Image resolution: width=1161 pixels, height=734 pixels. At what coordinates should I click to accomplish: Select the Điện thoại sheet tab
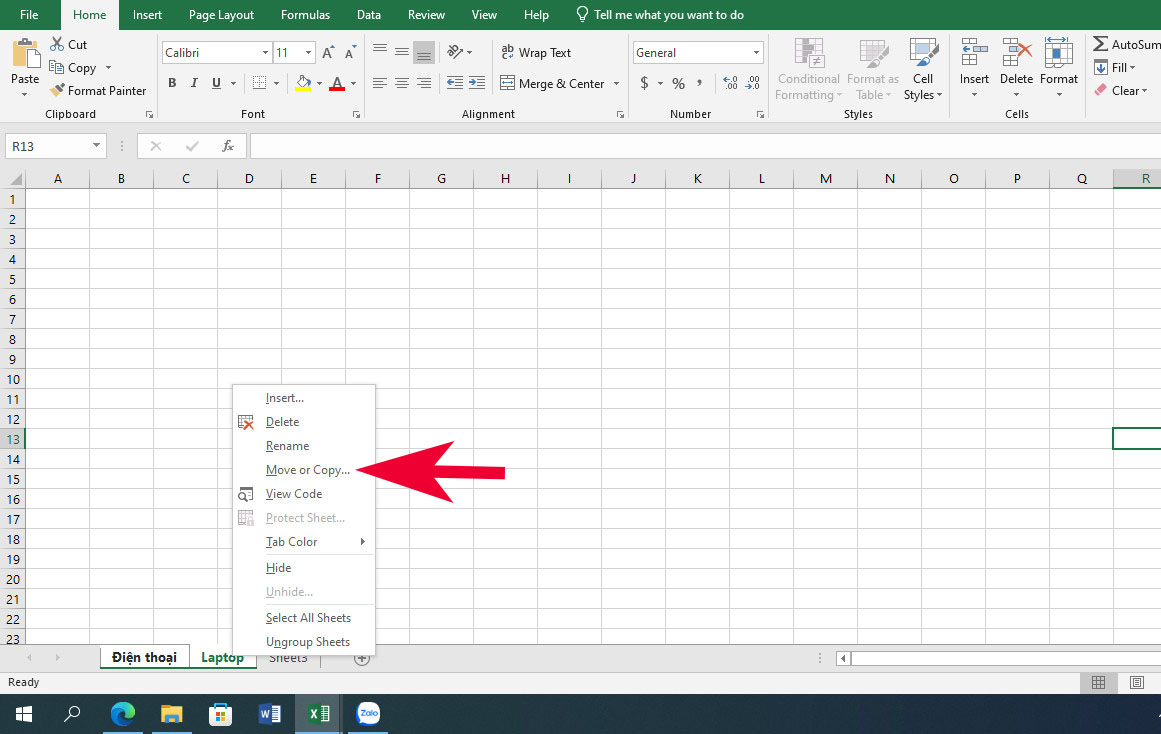[144, 657]
